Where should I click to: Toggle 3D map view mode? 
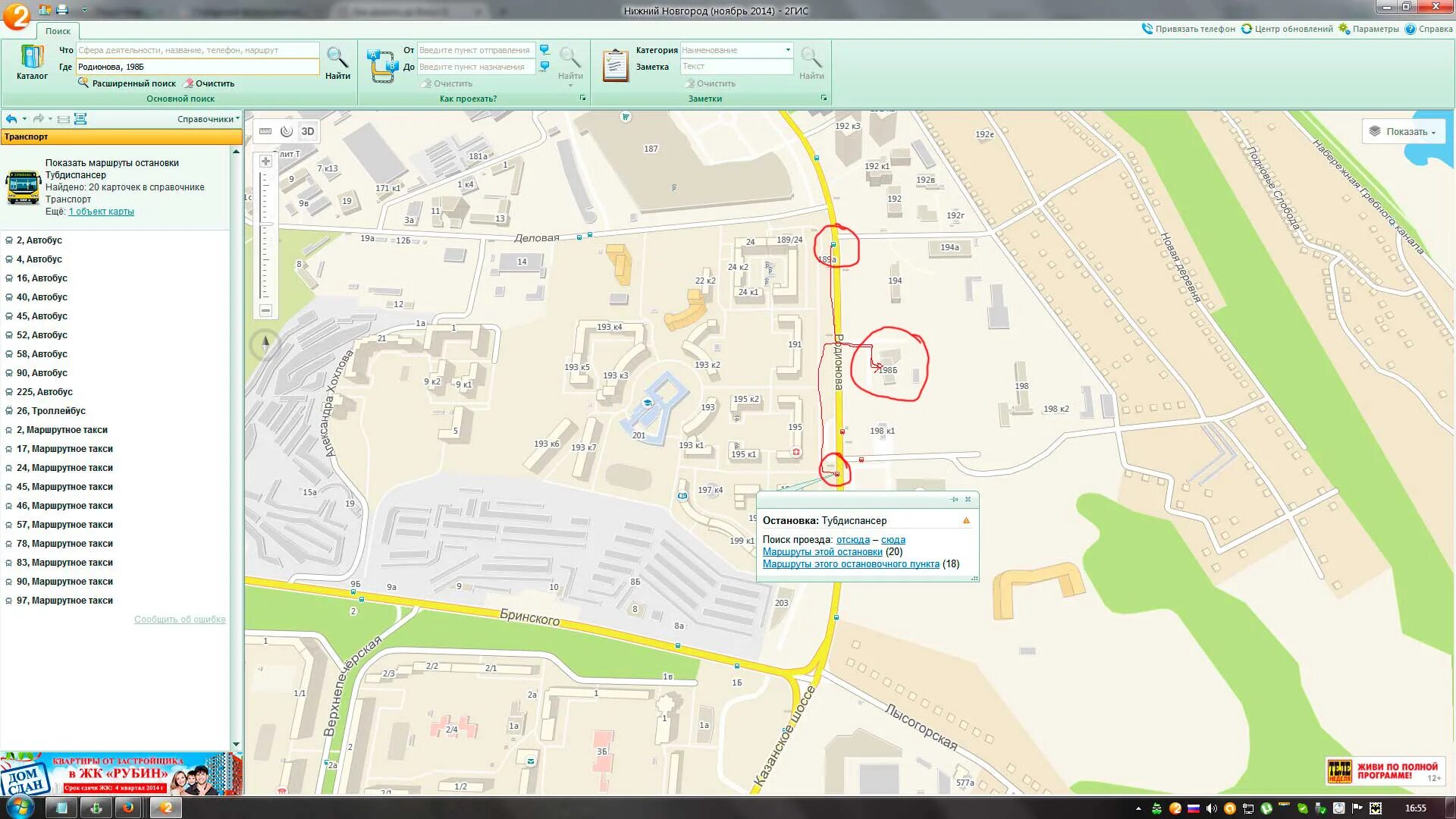308,131
